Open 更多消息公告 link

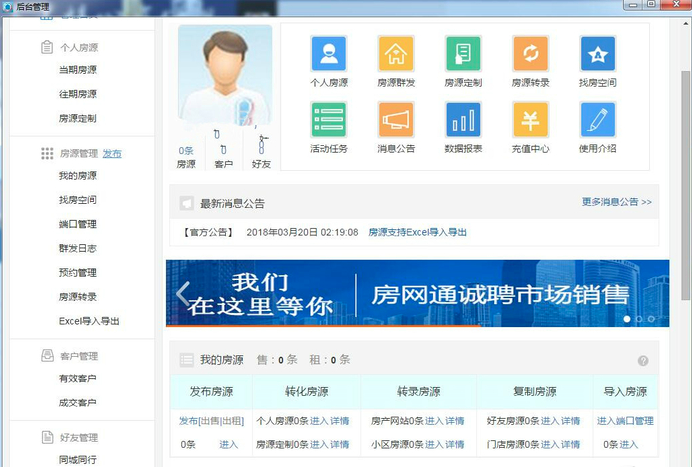tap(616, 202)
